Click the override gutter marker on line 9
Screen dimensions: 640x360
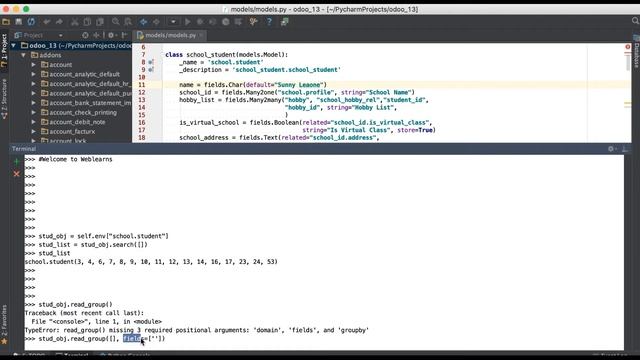pos(151,70)
